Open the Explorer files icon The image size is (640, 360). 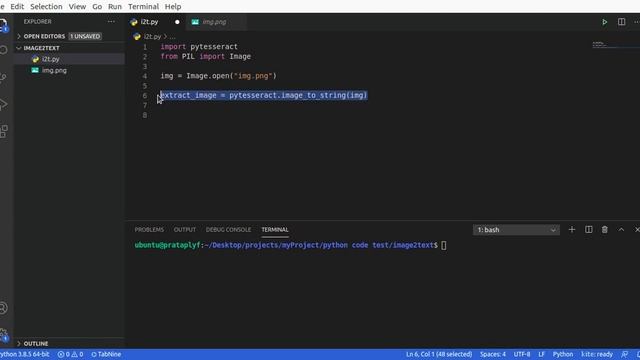4,25
